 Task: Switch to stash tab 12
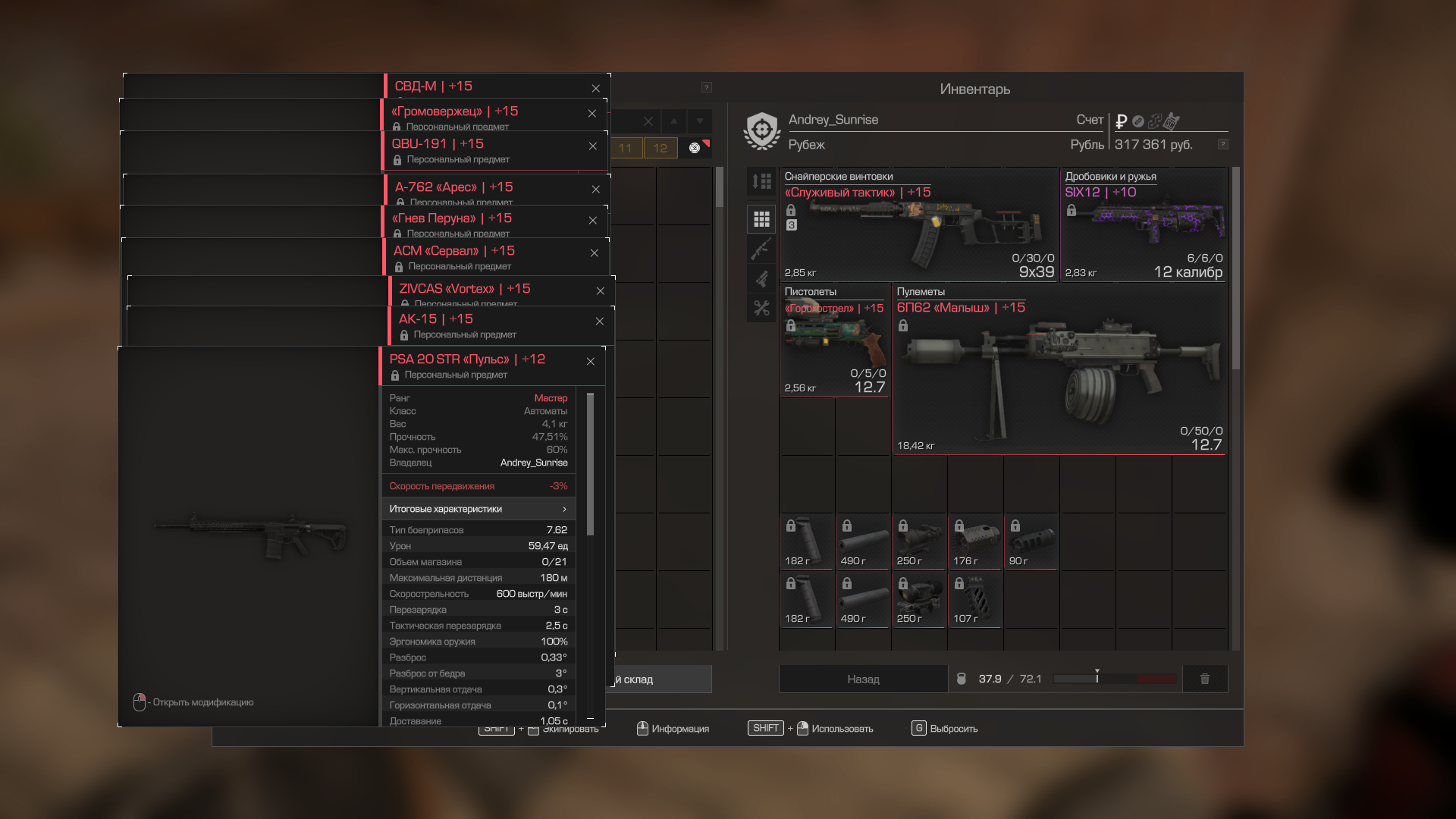661,148
